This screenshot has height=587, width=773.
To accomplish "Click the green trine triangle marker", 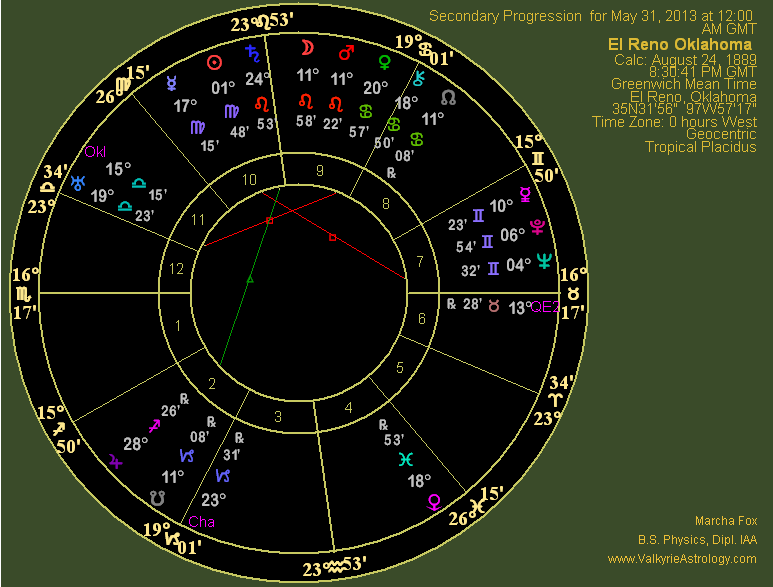I will coord(250,280).
